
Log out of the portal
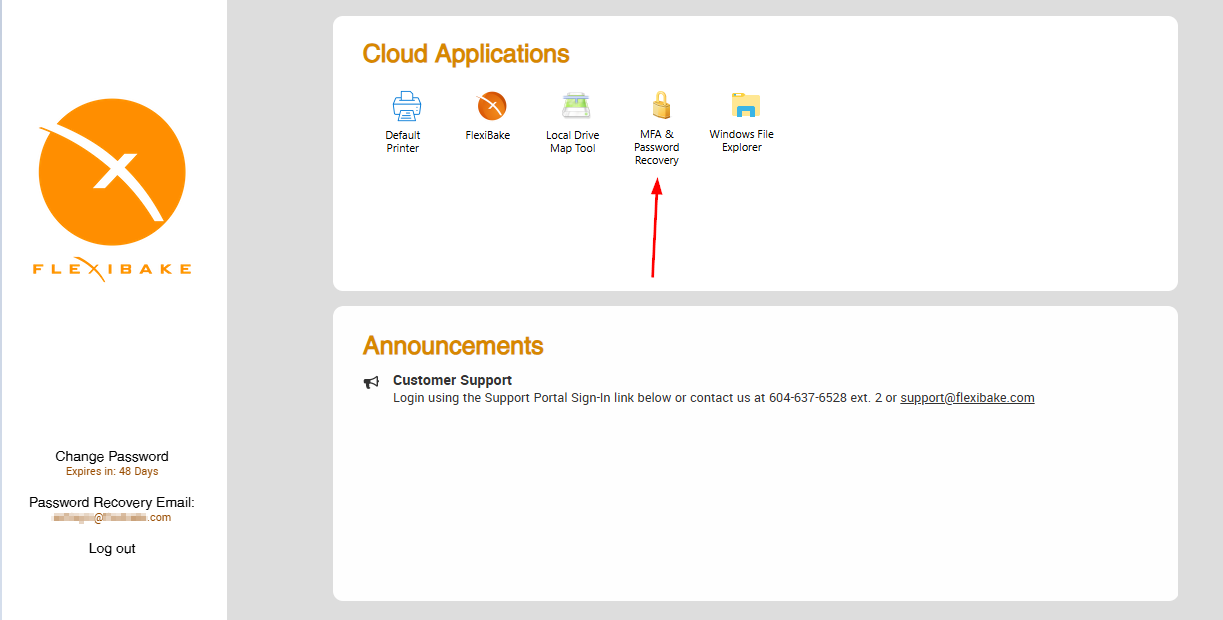click(x=112, y=548)
